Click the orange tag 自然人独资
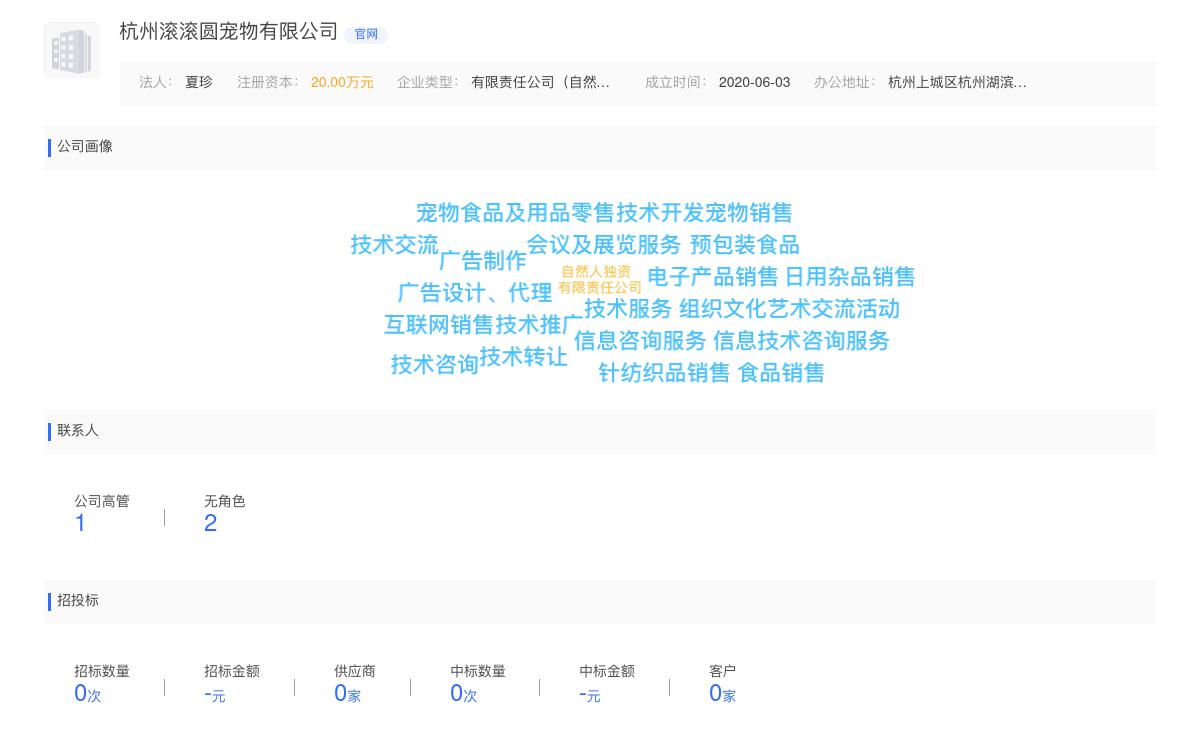Viewport: 1200px width, 752px height. point(596,272)
